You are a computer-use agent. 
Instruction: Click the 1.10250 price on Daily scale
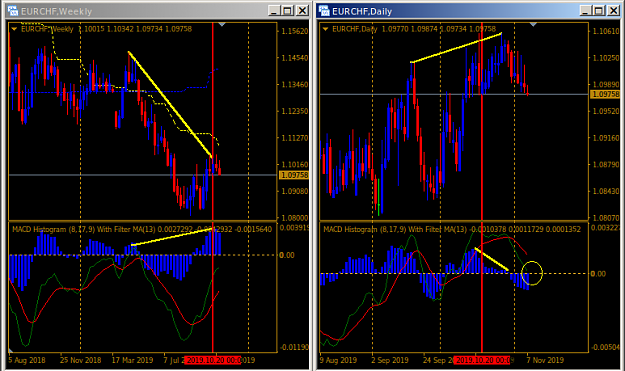click(606, 58)
